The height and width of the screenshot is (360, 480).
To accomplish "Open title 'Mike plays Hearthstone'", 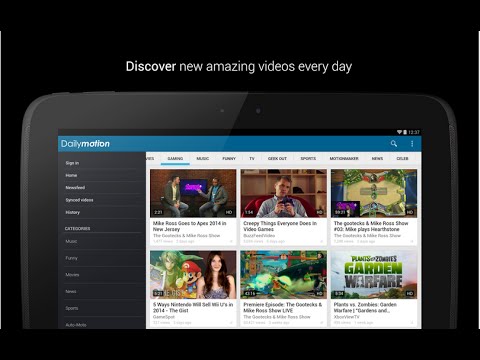I will pos(371,226).
